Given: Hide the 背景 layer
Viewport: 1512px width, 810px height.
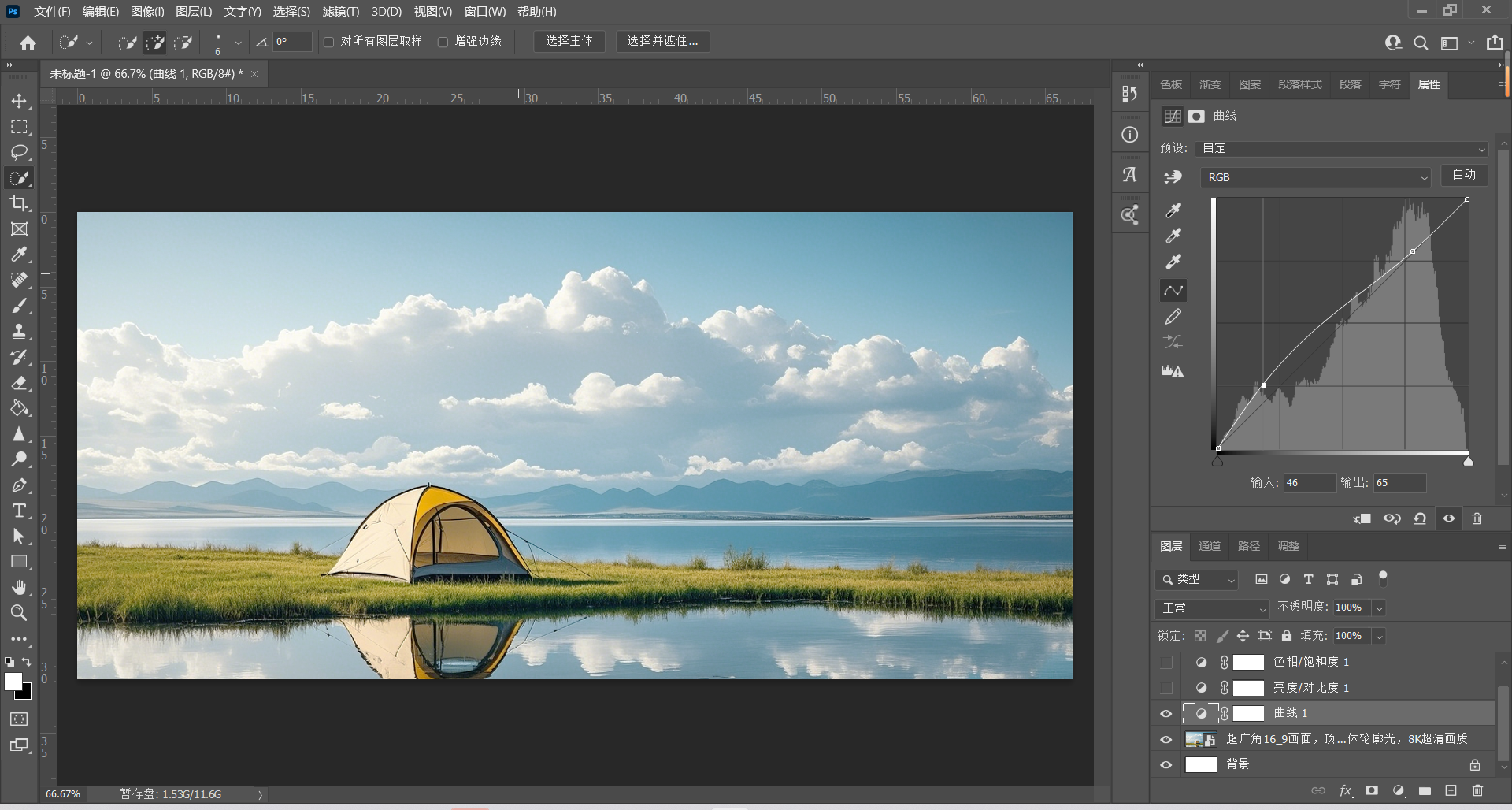Looking at the screenshot, I should tap(1166, 765).
